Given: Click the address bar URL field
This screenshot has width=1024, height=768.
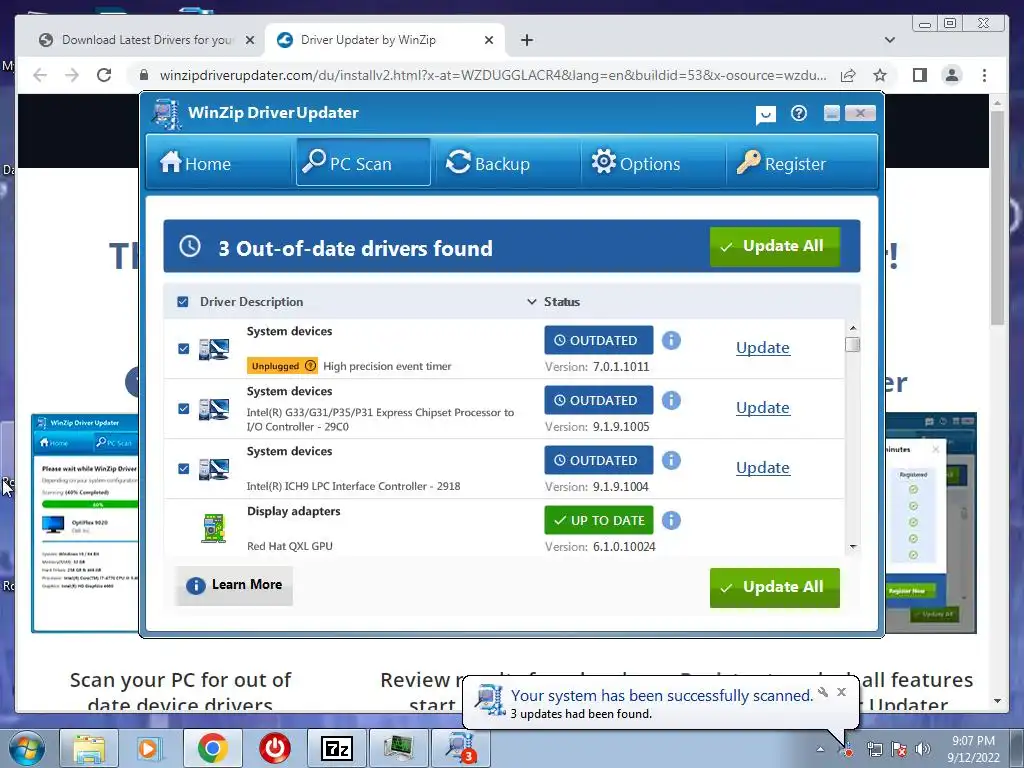Looking at the screenshot, I should [493, 75].
